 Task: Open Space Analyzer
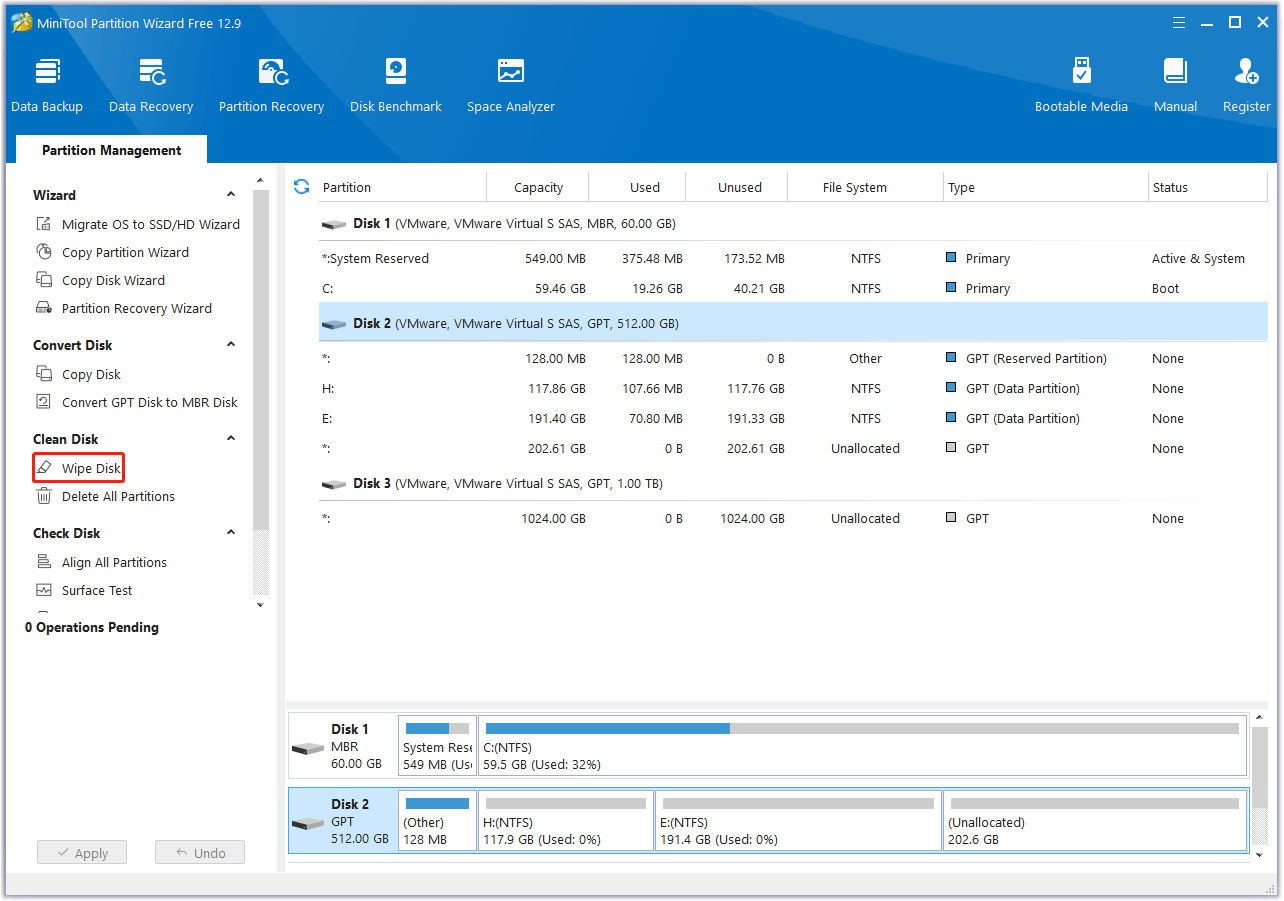click(x=511, y=86)
